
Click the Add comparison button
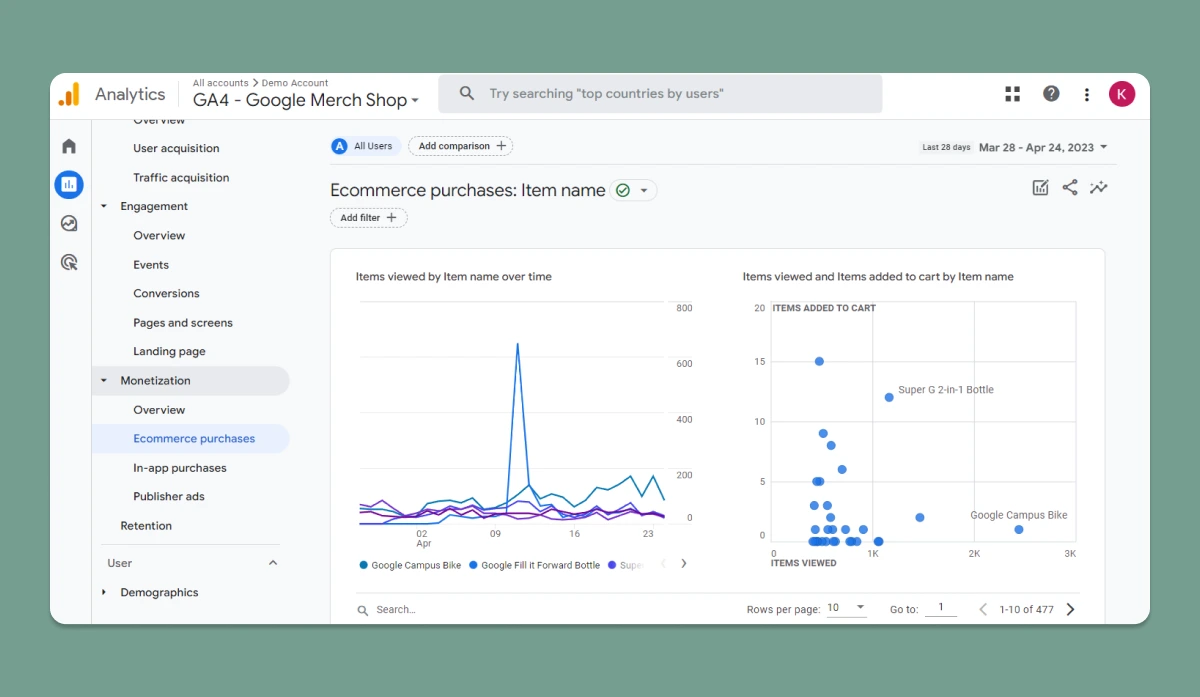click(x=460, y=146)
